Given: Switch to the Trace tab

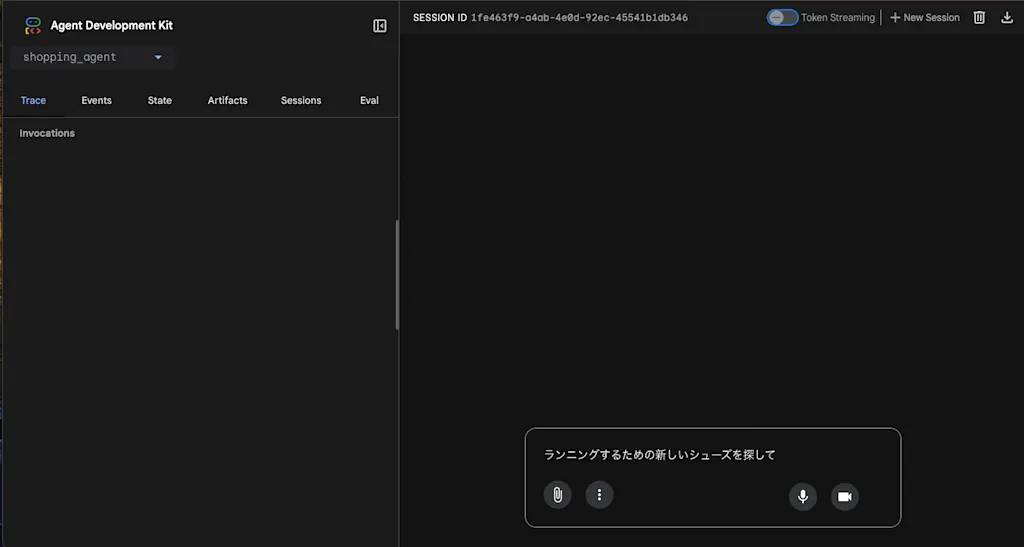Looking at the screenshot, I should [33, 101].
